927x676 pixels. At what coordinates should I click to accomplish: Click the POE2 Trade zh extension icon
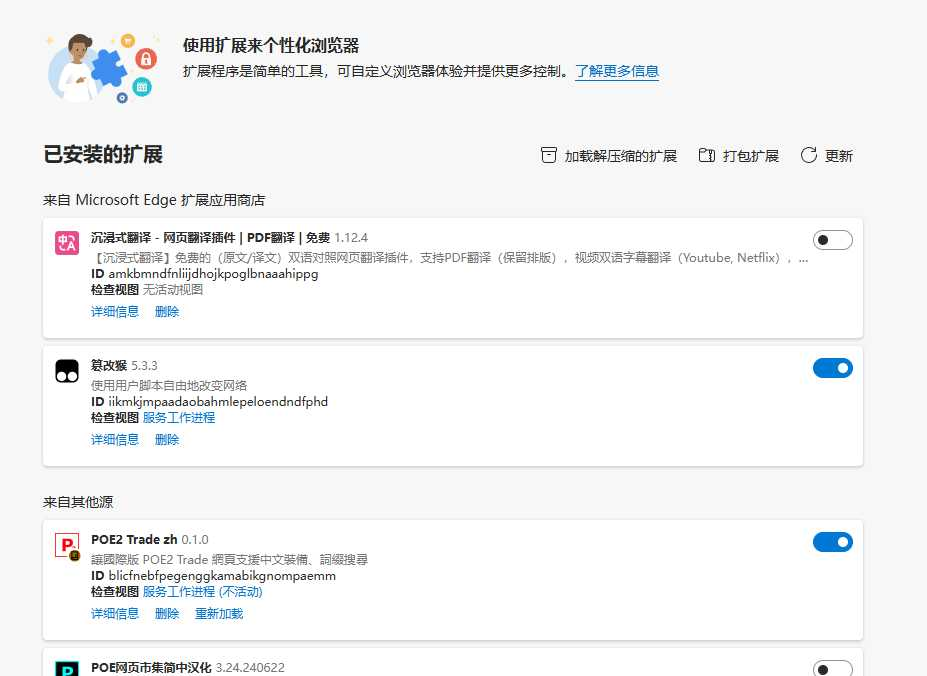(x=67, y=545)
